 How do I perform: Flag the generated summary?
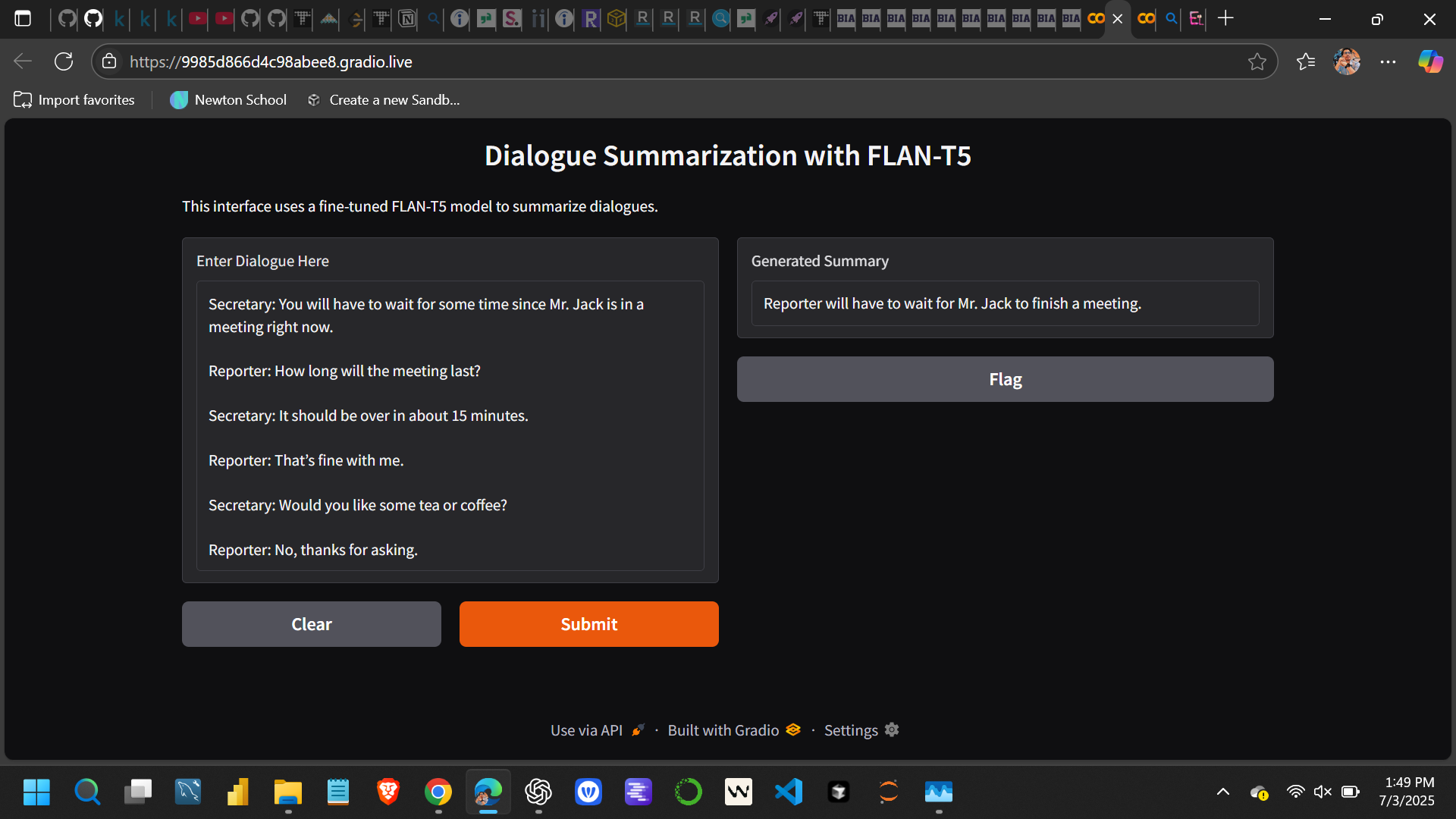click(1004, 379)
